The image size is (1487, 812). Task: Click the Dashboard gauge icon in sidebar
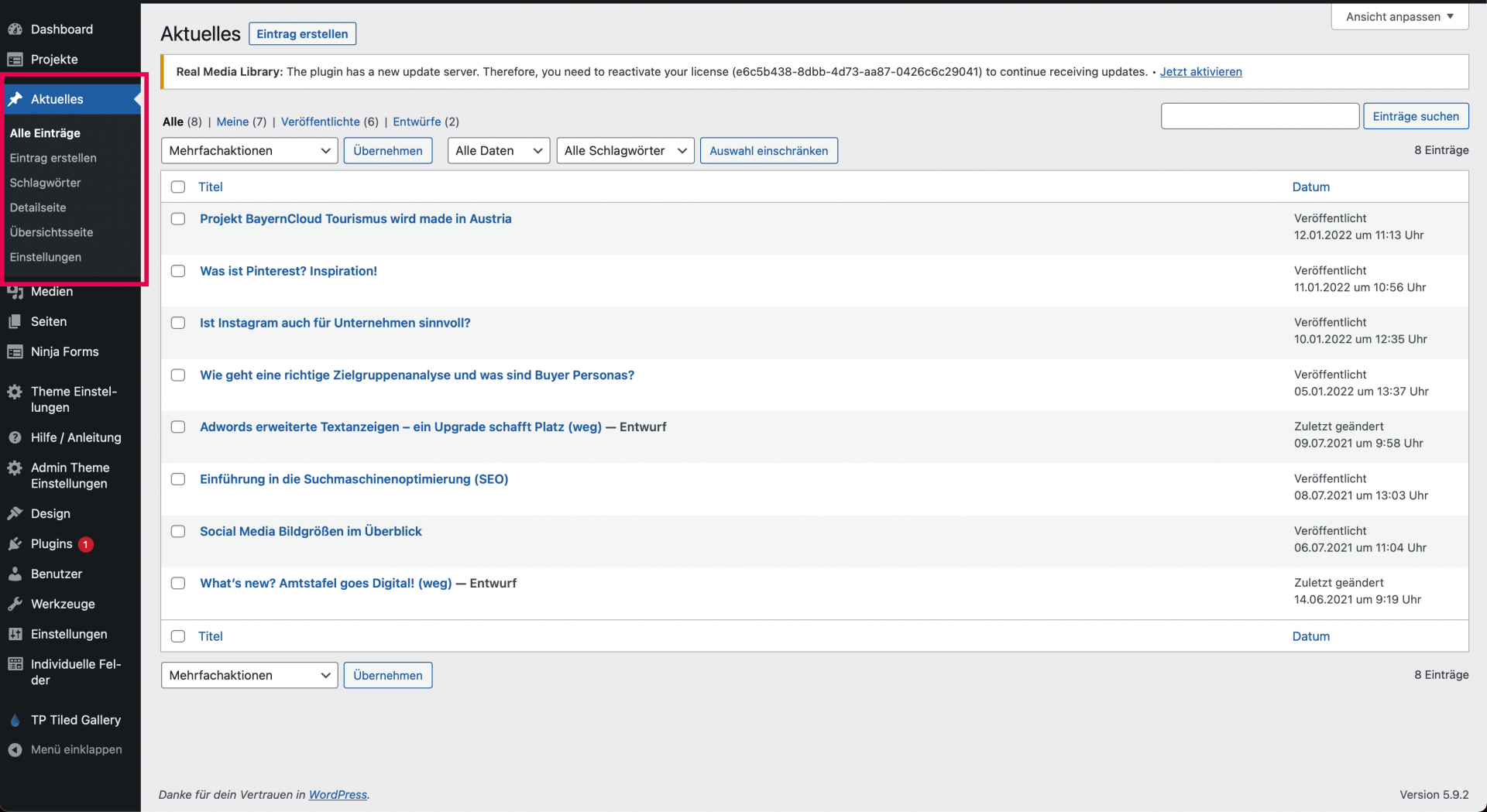[x=15, y=29]
